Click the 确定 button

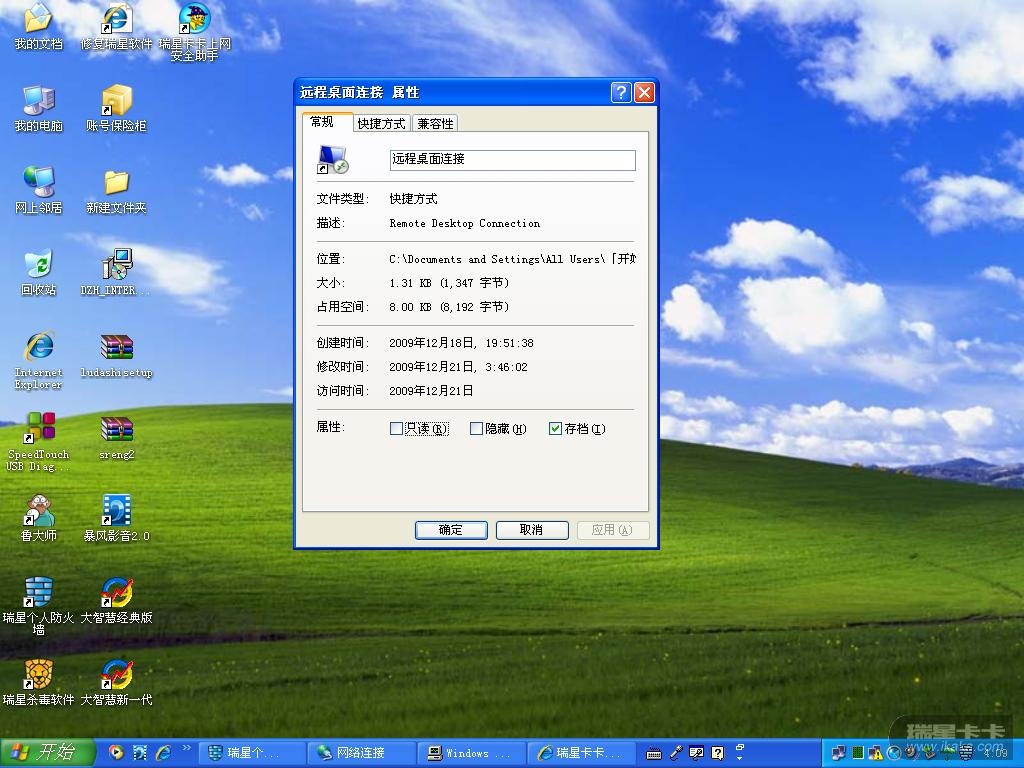[451, 530]
